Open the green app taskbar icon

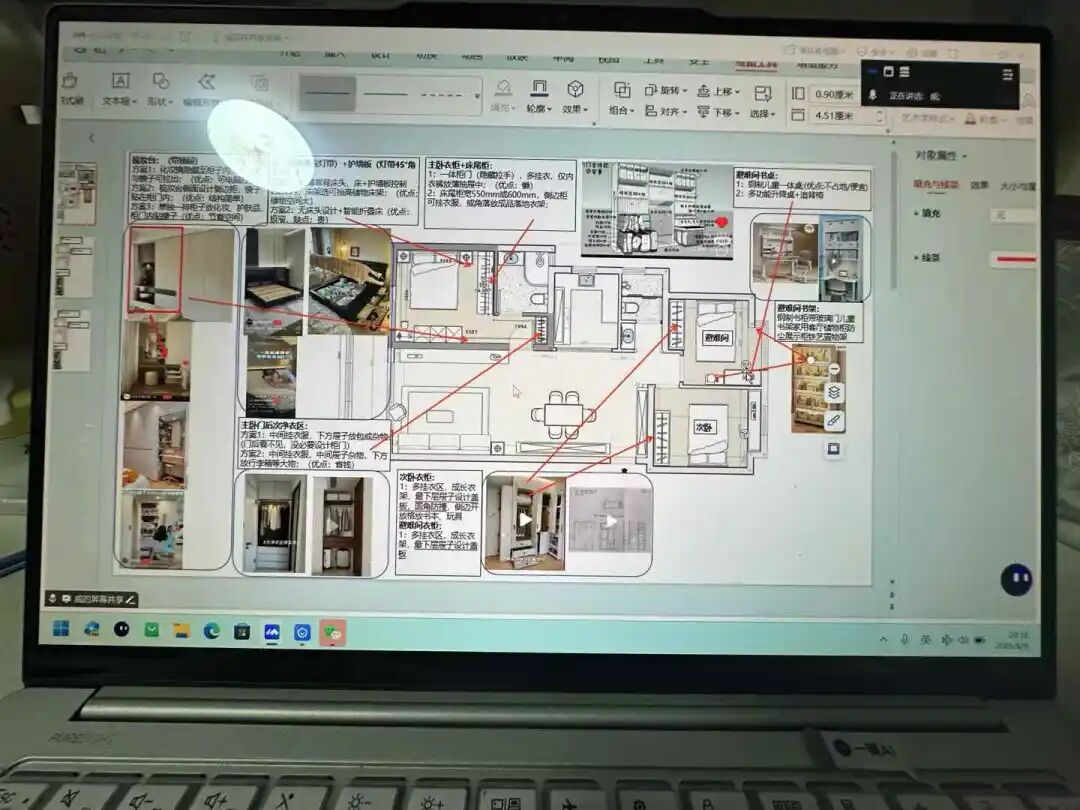152,630
